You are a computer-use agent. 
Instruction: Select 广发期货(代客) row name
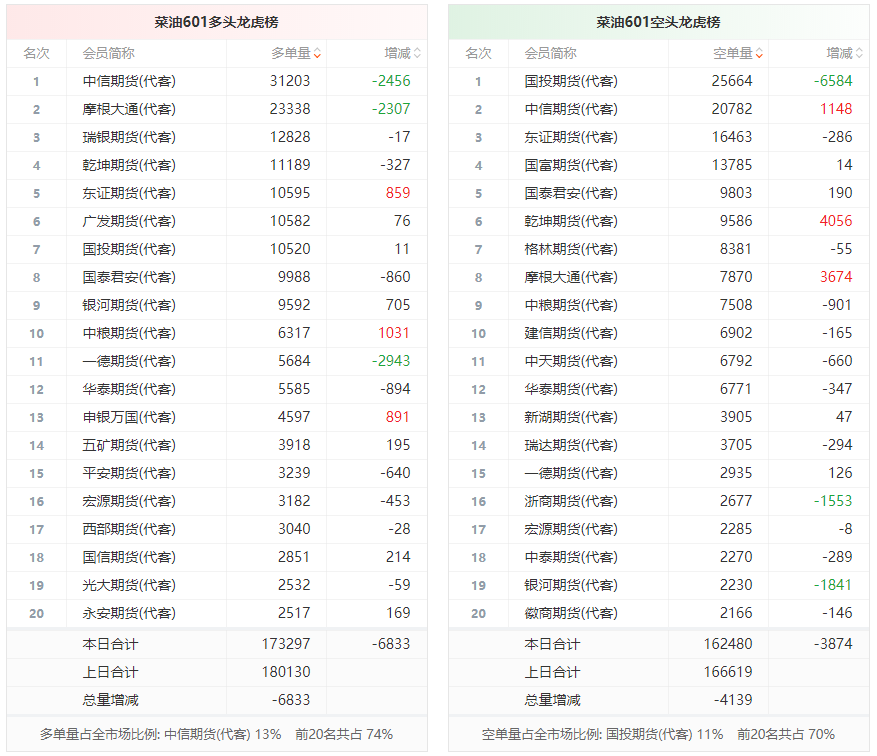click(x=129, y=221)
